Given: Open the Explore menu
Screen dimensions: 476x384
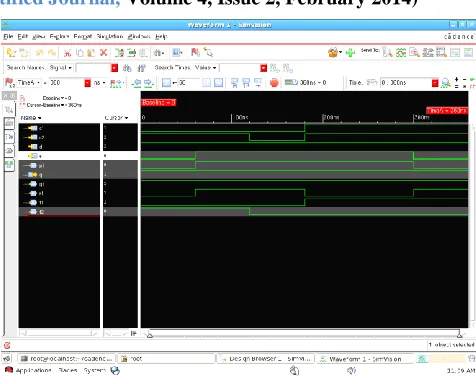Looking at the screenshot, I should click(x=59, y=36).
